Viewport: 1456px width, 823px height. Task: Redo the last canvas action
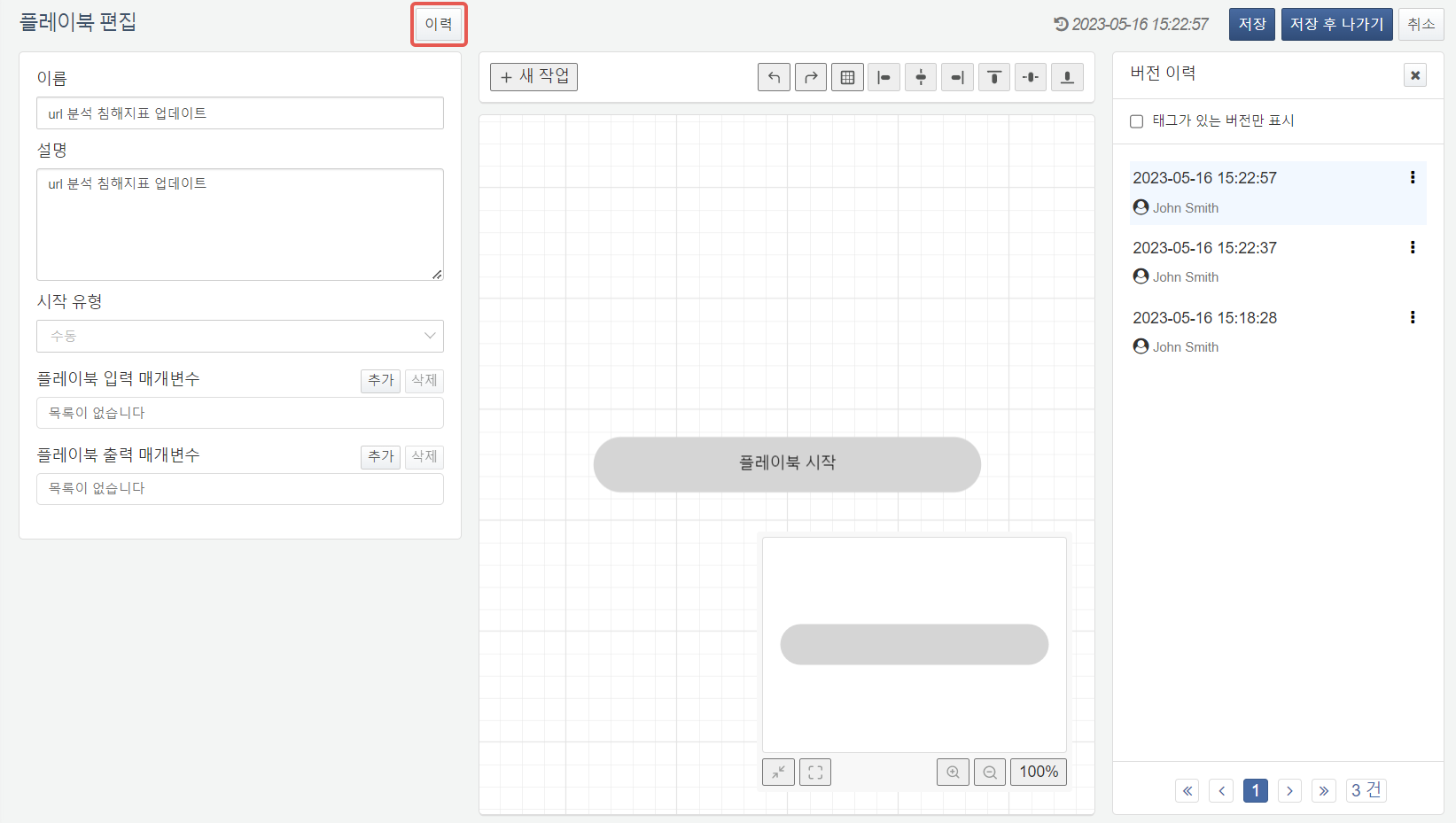coord(811,77)
